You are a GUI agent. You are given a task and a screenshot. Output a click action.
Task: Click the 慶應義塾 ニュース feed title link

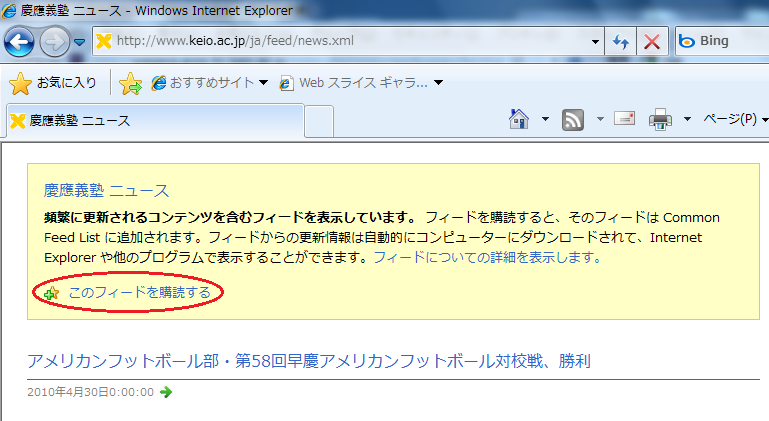(106, 190)
